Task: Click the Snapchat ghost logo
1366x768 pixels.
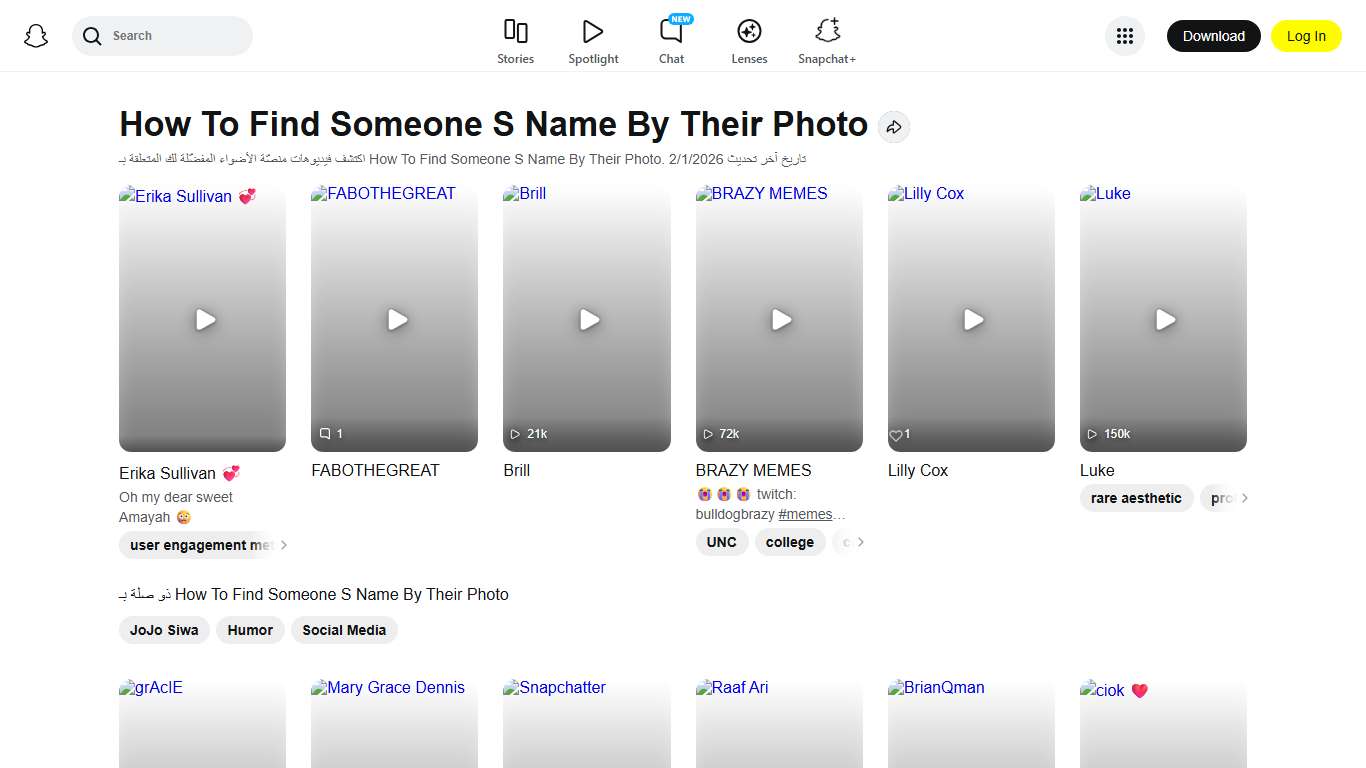Action: click(x=36, y=35)
